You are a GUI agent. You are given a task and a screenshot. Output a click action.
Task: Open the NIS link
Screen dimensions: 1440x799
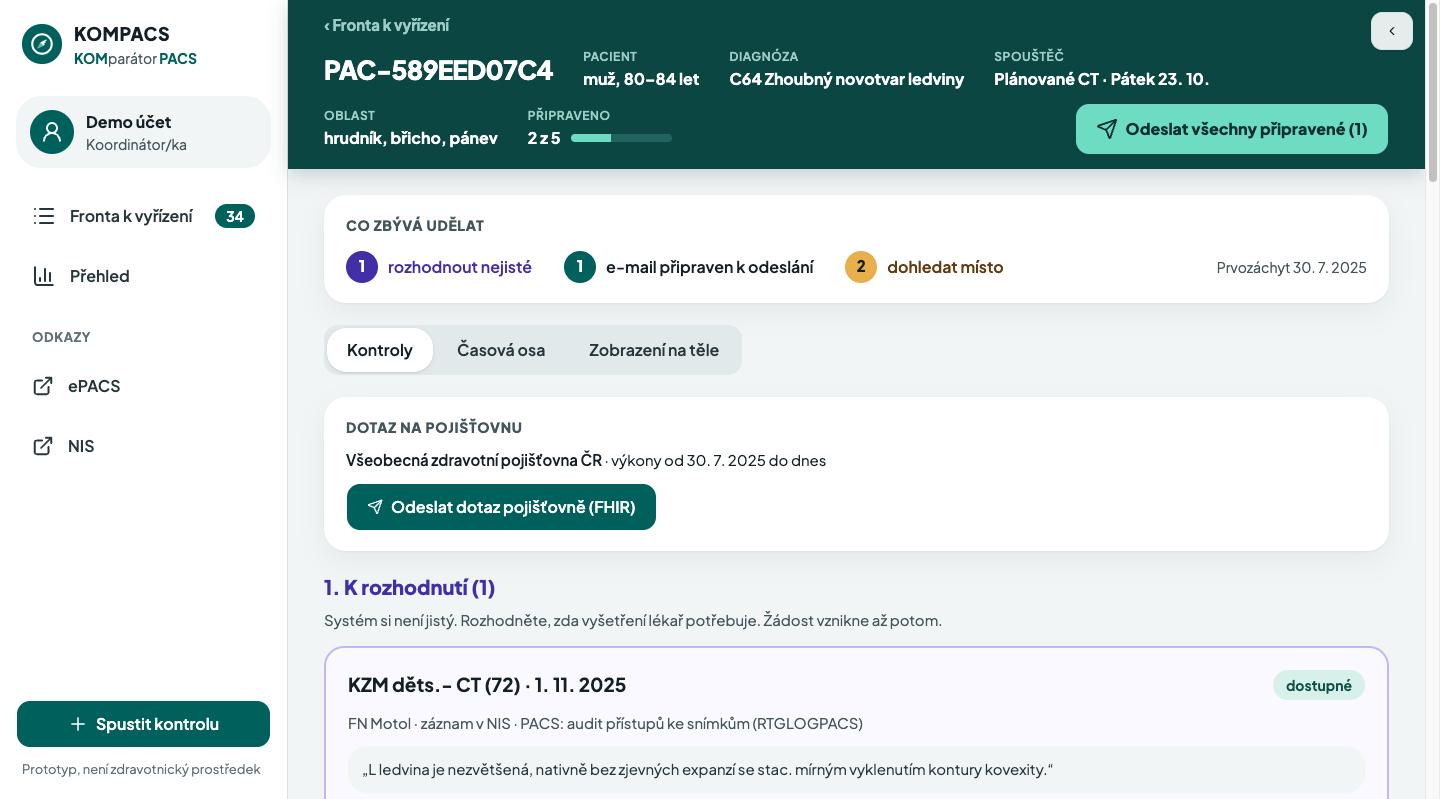click(x=144, y=446)
